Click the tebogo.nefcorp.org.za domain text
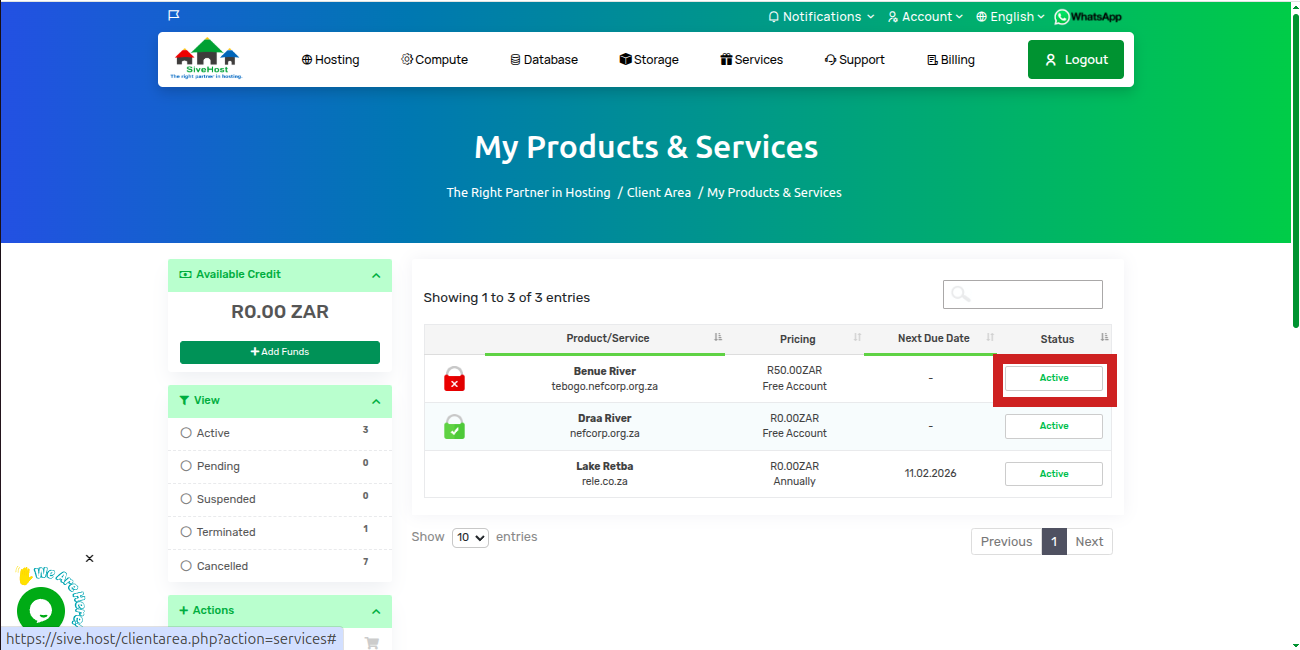The height and width of the screenshot is (650, 1300). [x=605, y=386]
